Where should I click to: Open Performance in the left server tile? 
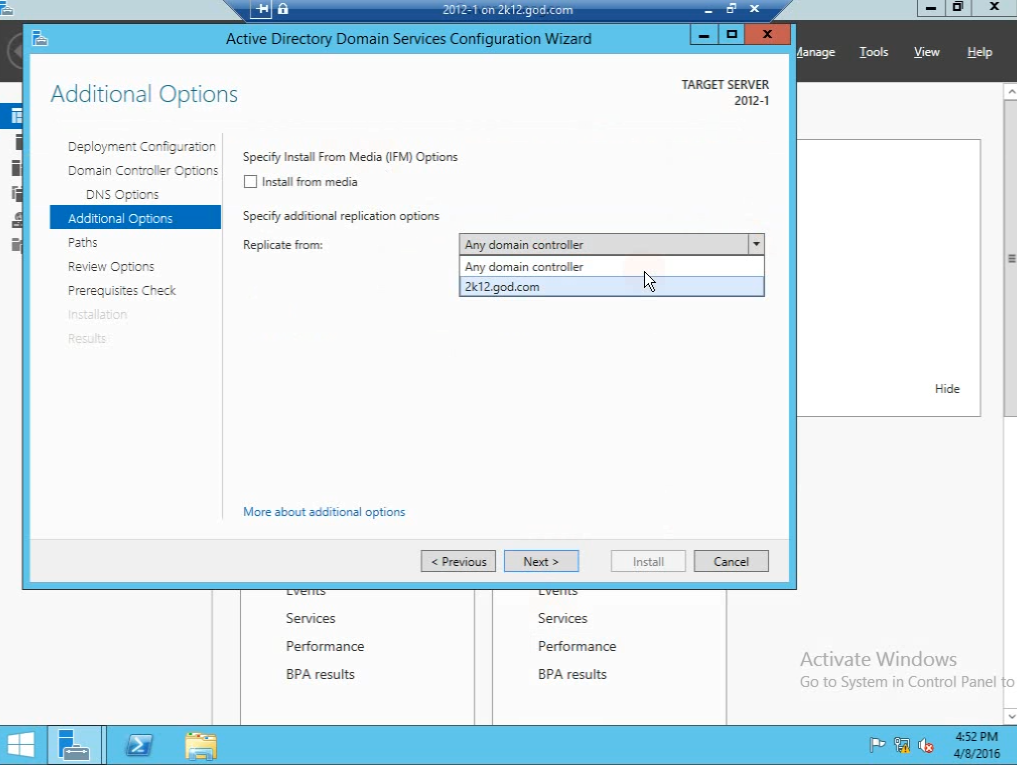[325, 646]
